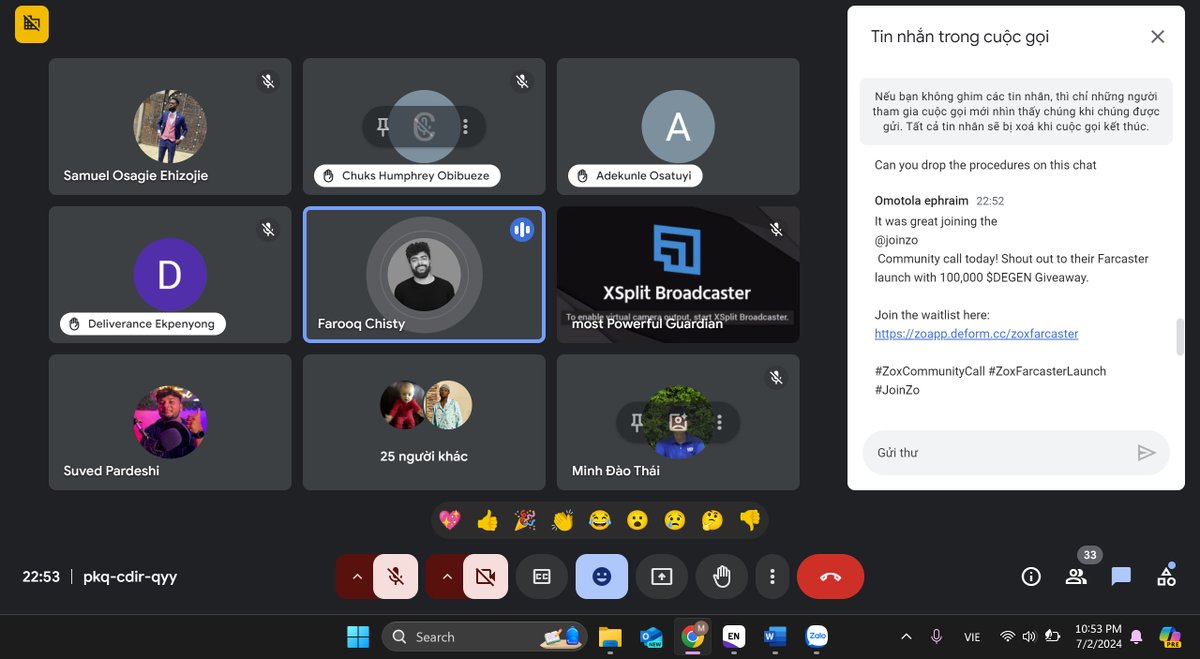Show the participants list with 33 badge

pos(1077,575)
